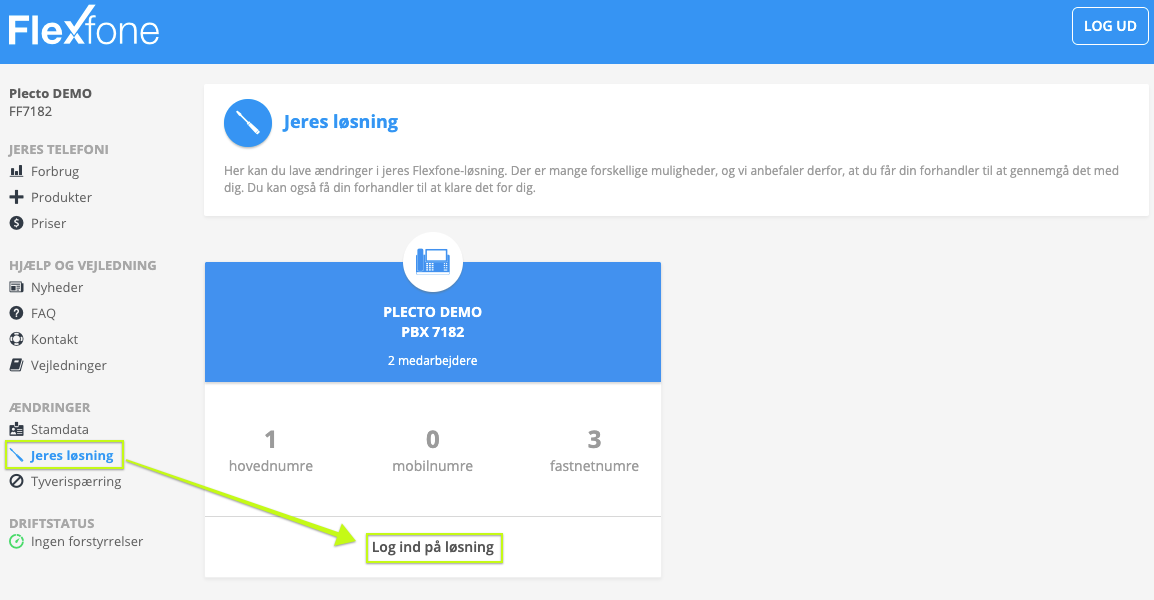Viewport: 1154px width, 600px height.
Task: Click the PLECTO DEMO card title
Action: pyautogui.click(x=433, y=311)
